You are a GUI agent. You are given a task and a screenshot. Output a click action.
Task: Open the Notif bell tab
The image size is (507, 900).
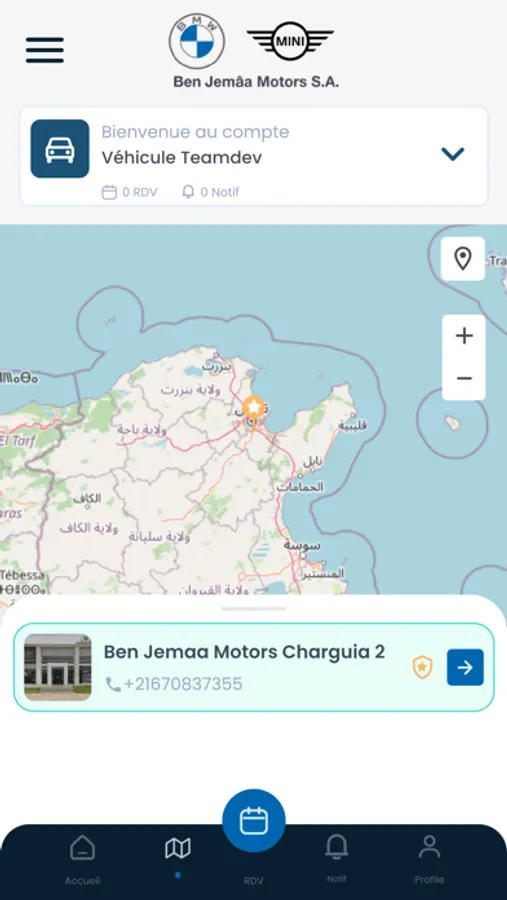336,858
